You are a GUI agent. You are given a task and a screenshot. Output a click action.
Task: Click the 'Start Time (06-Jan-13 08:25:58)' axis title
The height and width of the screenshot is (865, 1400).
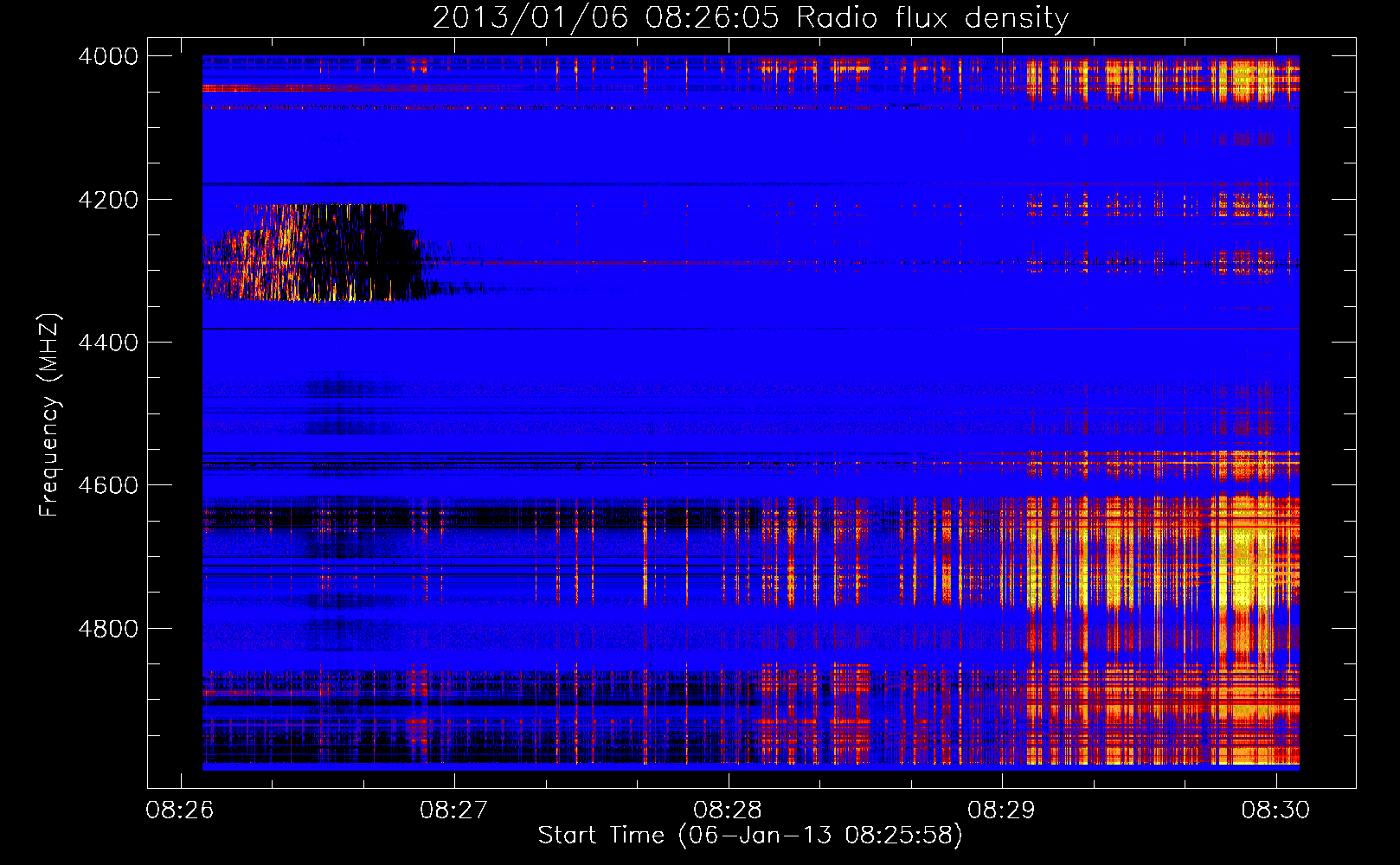750,836
